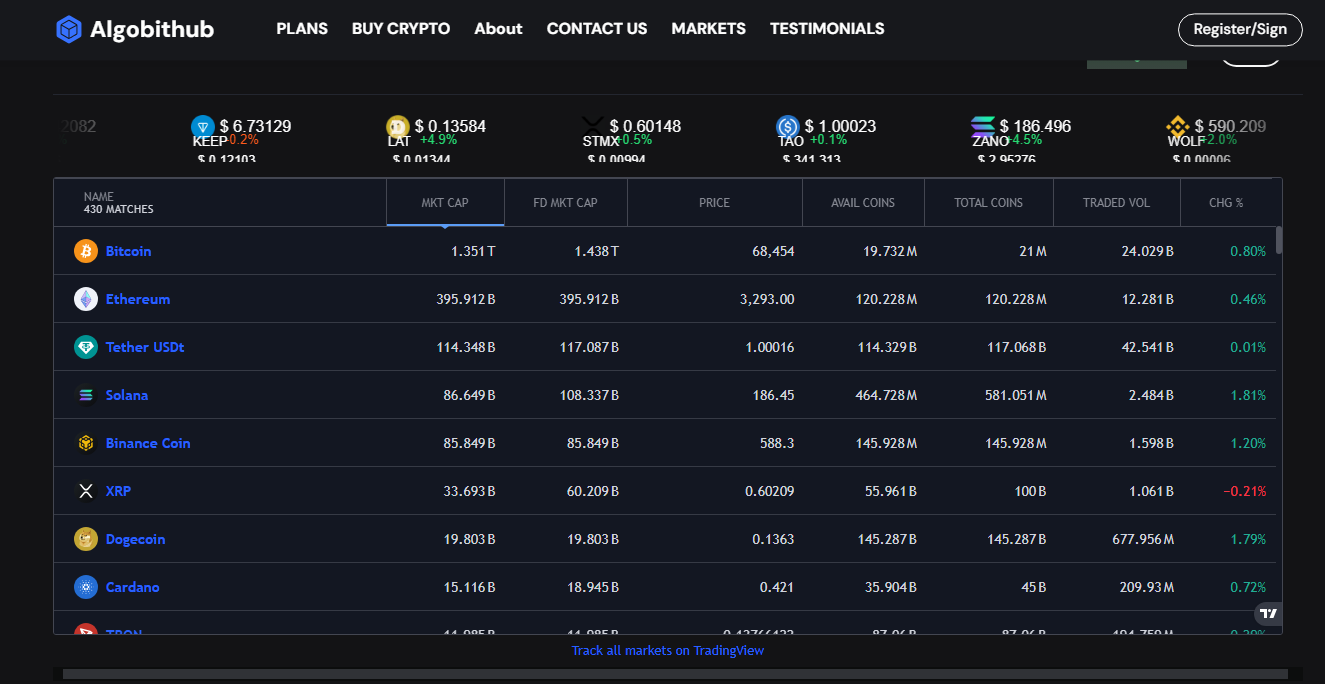Click the table vertical scrollbar thumb
1325x684 pixels.
(1279, 241)
